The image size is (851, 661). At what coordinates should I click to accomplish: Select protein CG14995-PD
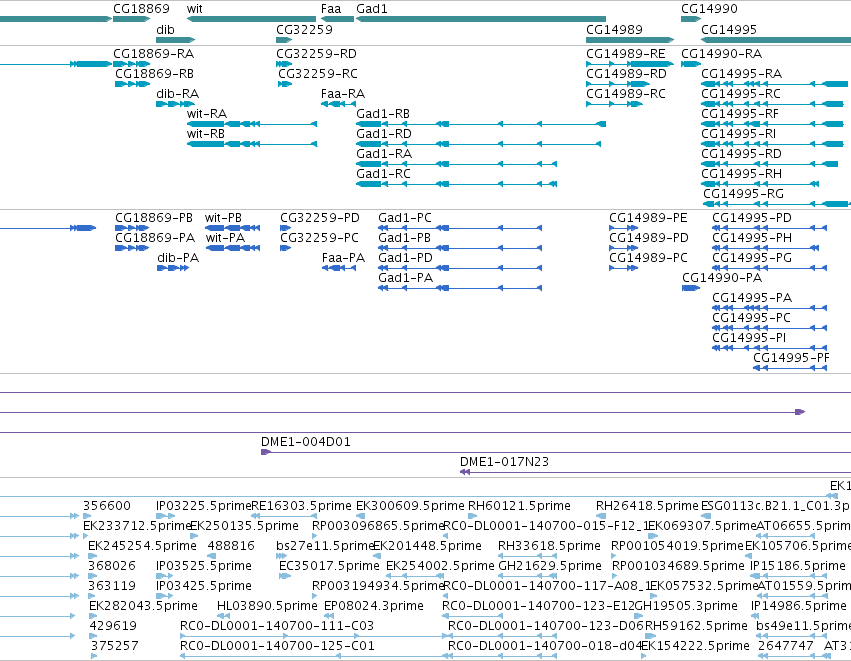[752, 218]
